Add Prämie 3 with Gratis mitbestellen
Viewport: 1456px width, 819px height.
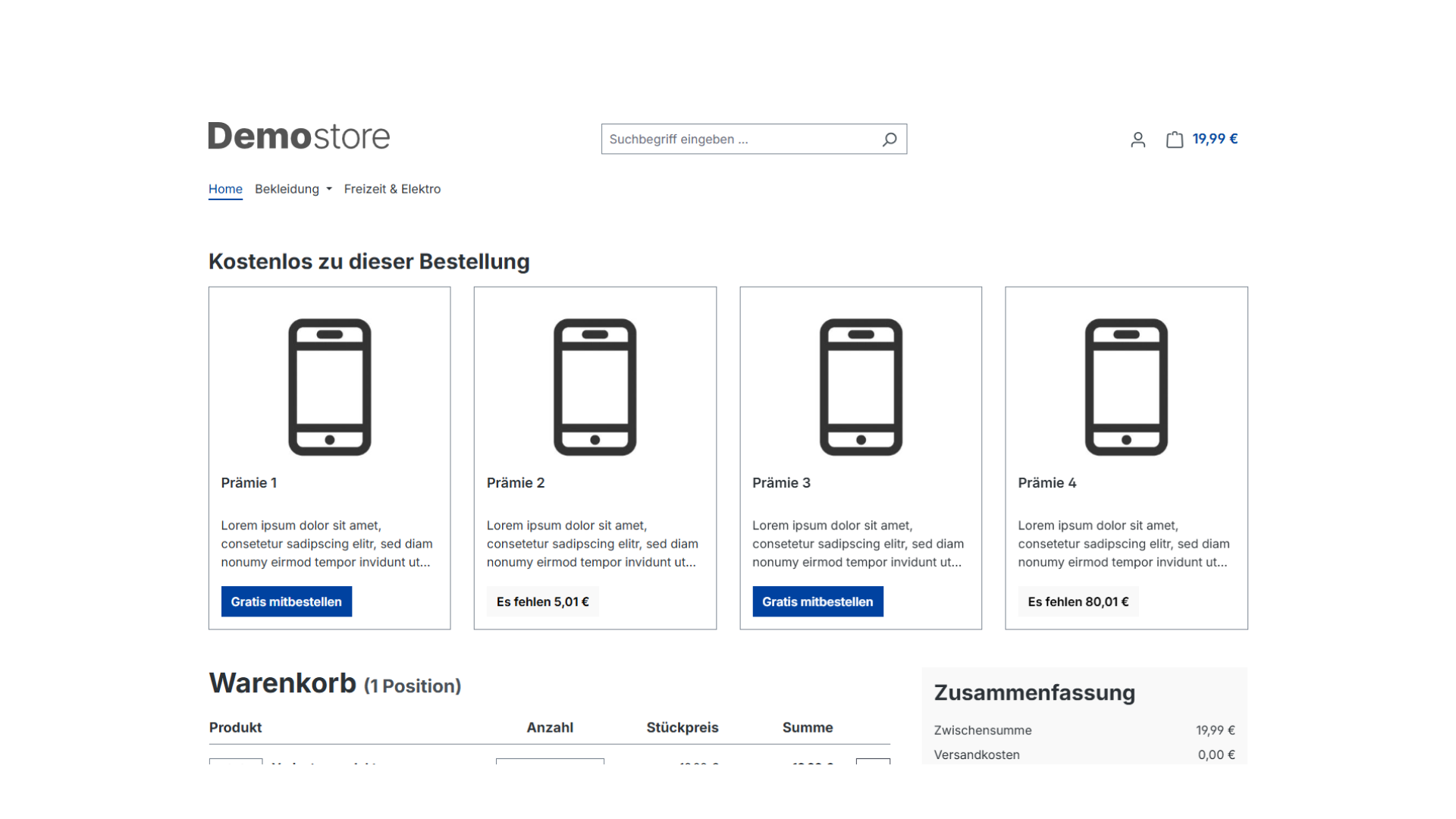(x=817, y=601)
